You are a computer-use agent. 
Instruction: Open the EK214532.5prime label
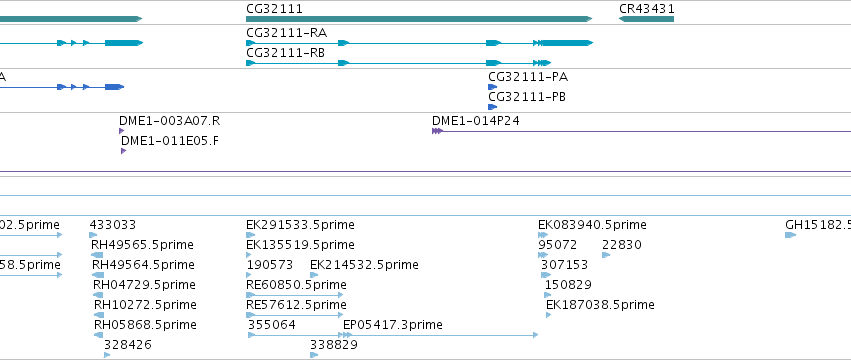tap(364, 264)
